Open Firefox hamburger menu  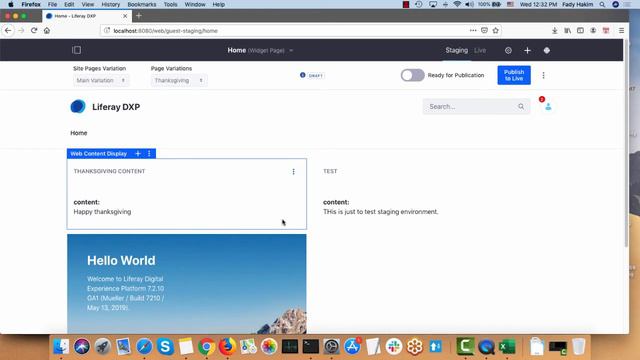[621, 31]
